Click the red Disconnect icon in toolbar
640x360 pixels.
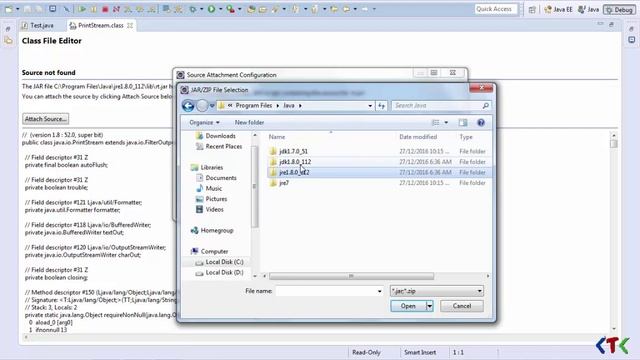[x=116, y=9]
